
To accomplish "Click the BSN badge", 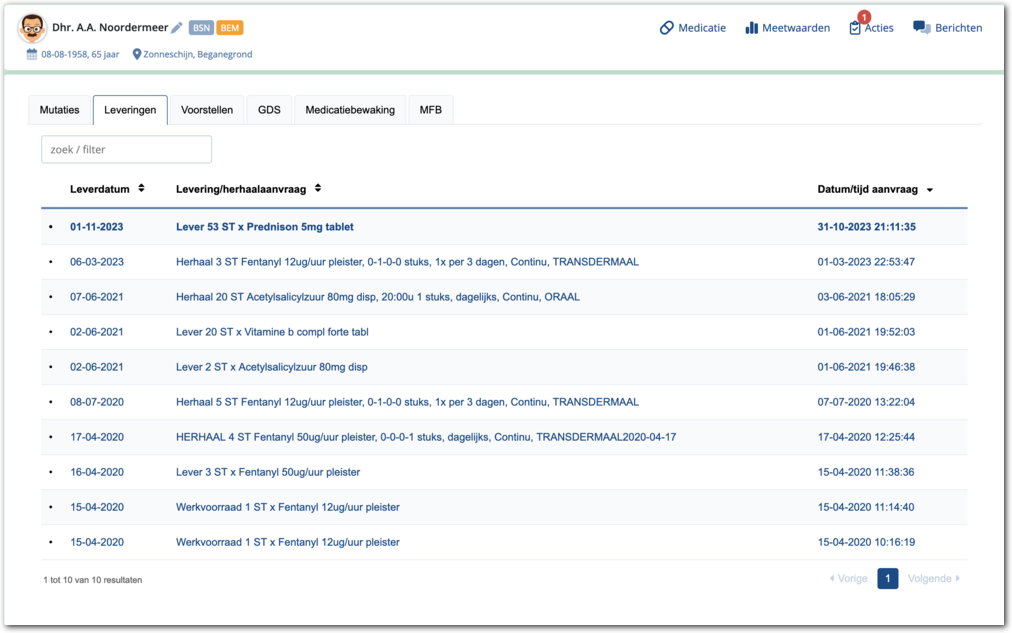I will (201, 28).
